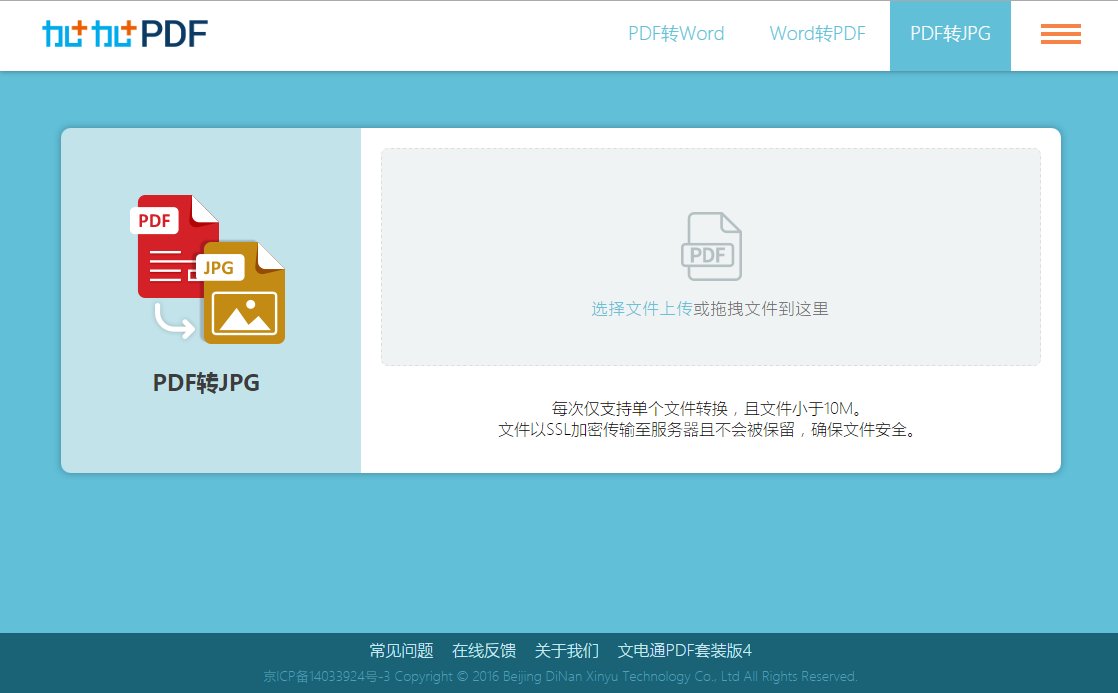Switch to the Word转PDF tab

(x=817, y=34)
